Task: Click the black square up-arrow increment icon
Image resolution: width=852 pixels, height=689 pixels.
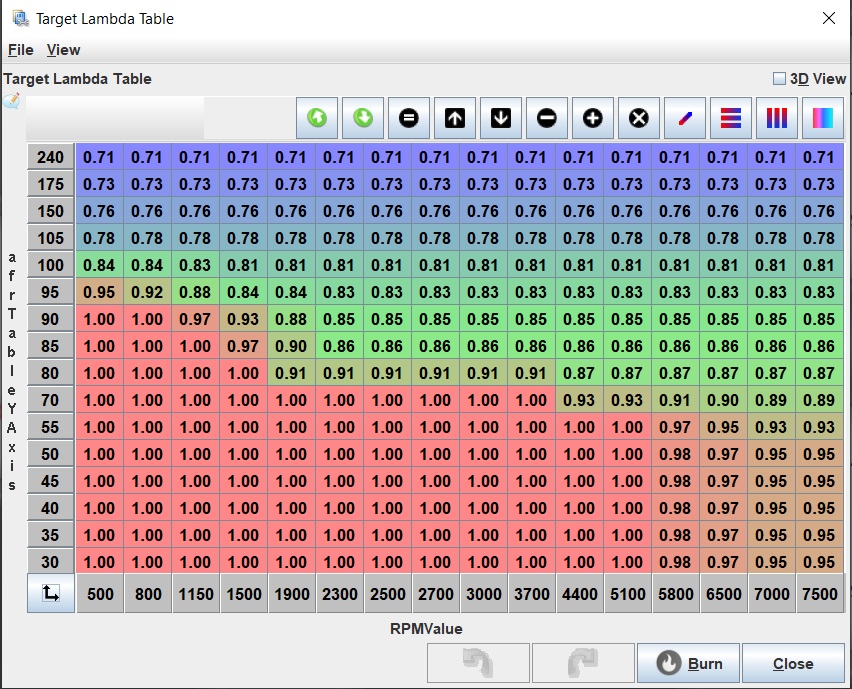Action: (x=454, y=118)
